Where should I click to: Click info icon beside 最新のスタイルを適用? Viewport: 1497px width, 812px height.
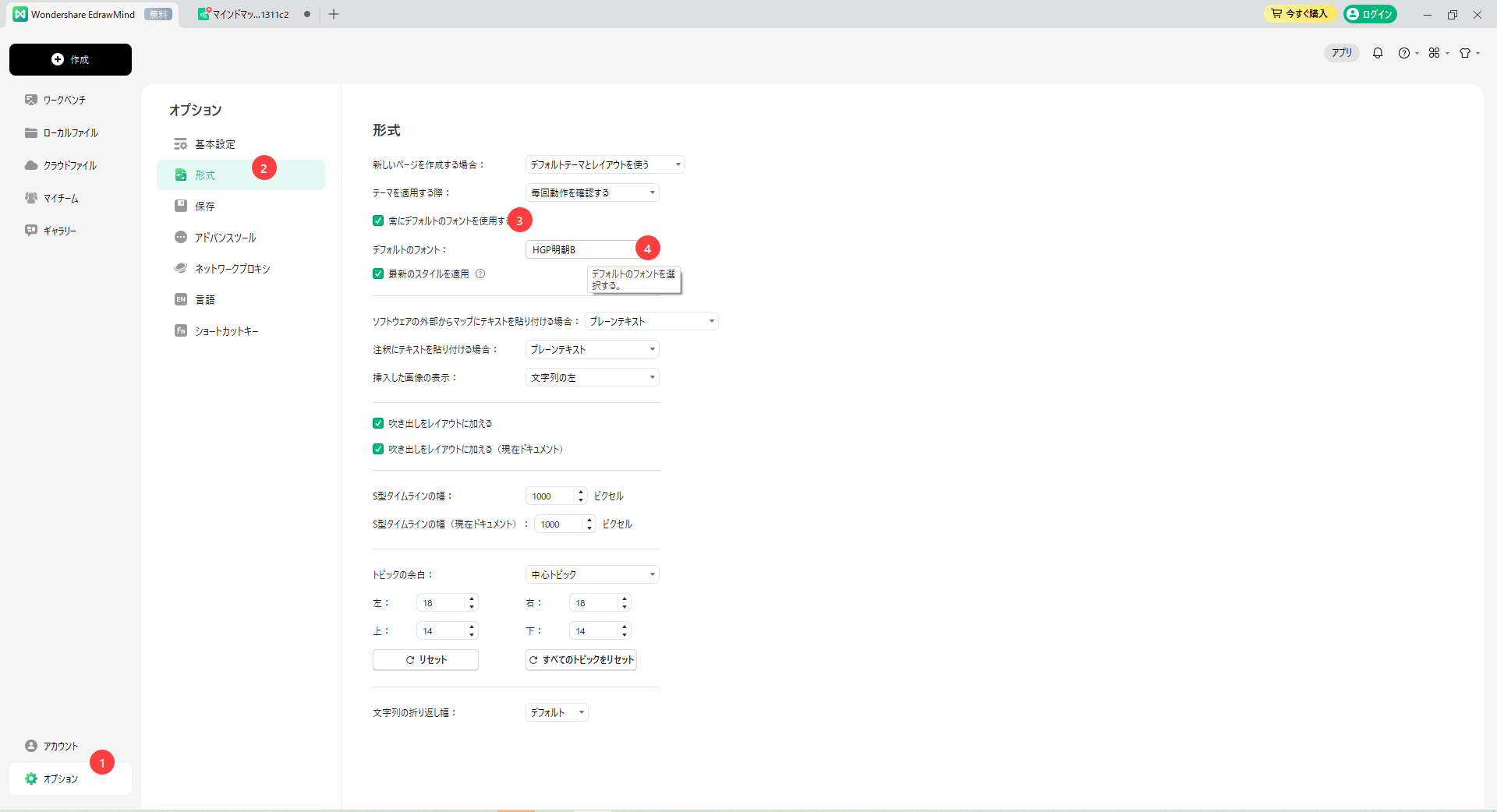tap(480, 274)
